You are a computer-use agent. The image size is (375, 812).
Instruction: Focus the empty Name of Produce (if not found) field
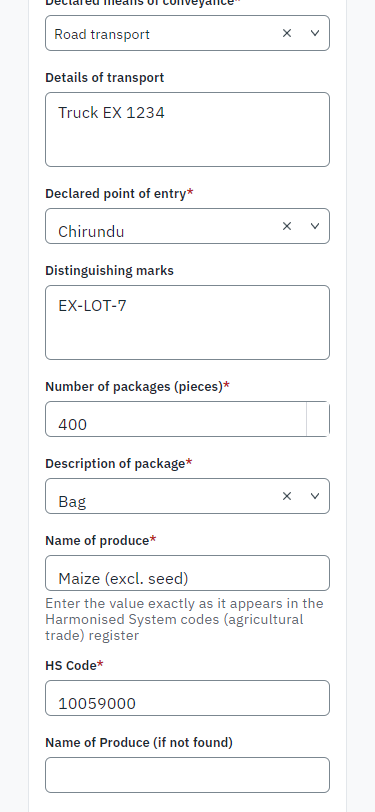pyautogui.click(x=188, y=775)
